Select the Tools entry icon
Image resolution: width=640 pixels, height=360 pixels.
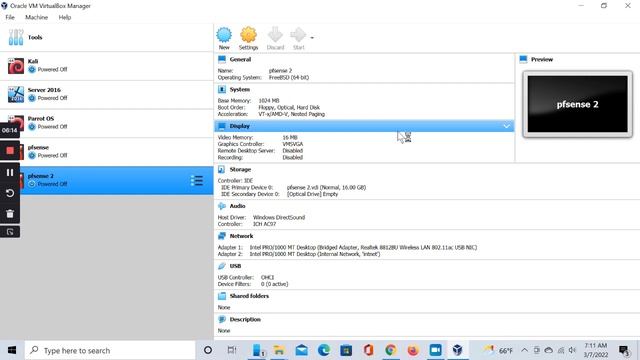coord(16,38)
